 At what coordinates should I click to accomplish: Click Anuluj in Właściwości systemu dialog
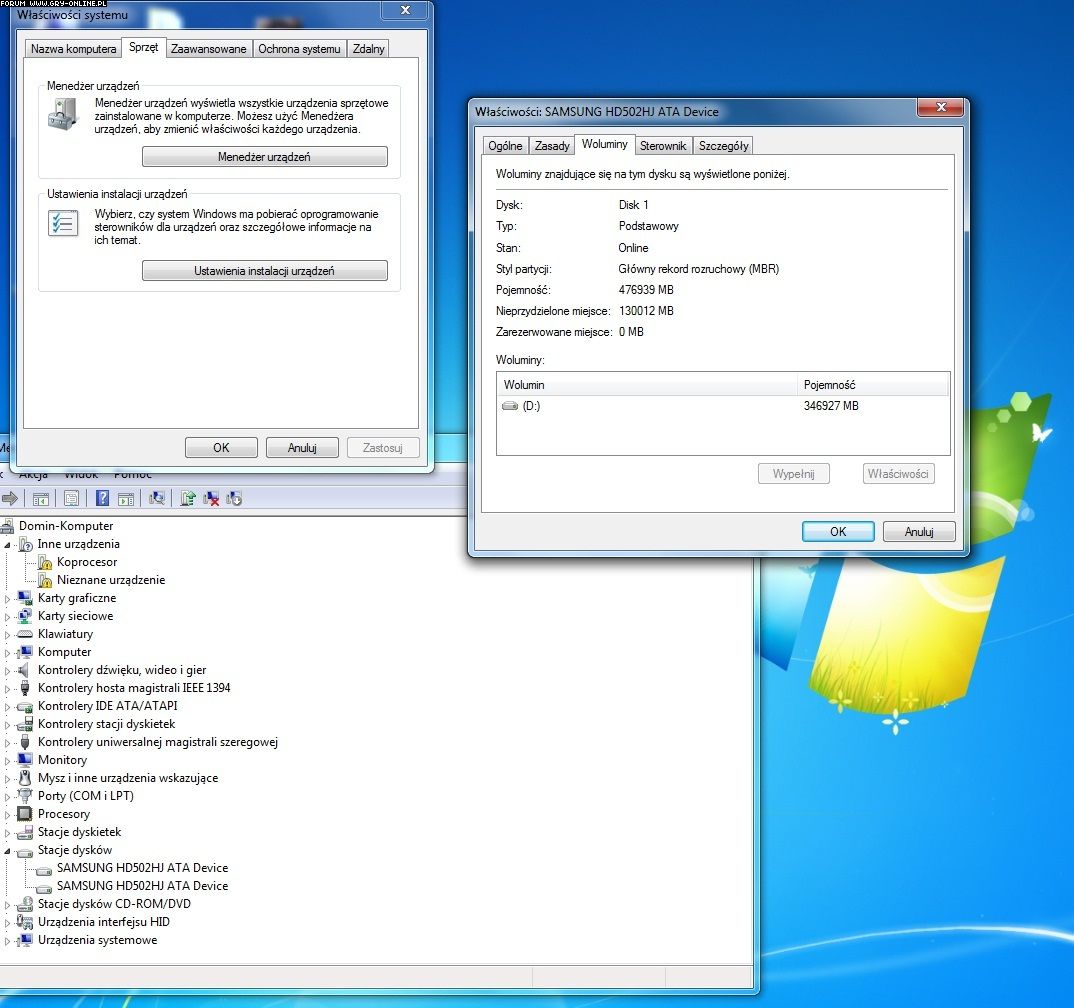(x=302, y=448)
